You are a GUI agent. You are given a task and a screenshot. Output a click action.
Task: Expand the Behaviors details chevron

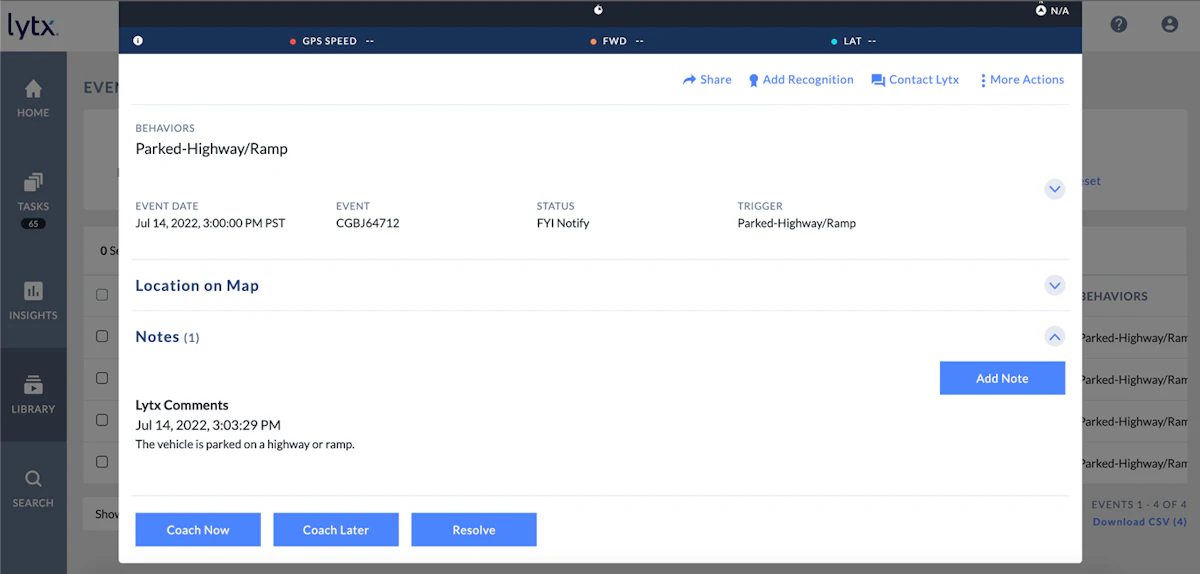(1054, 188)
